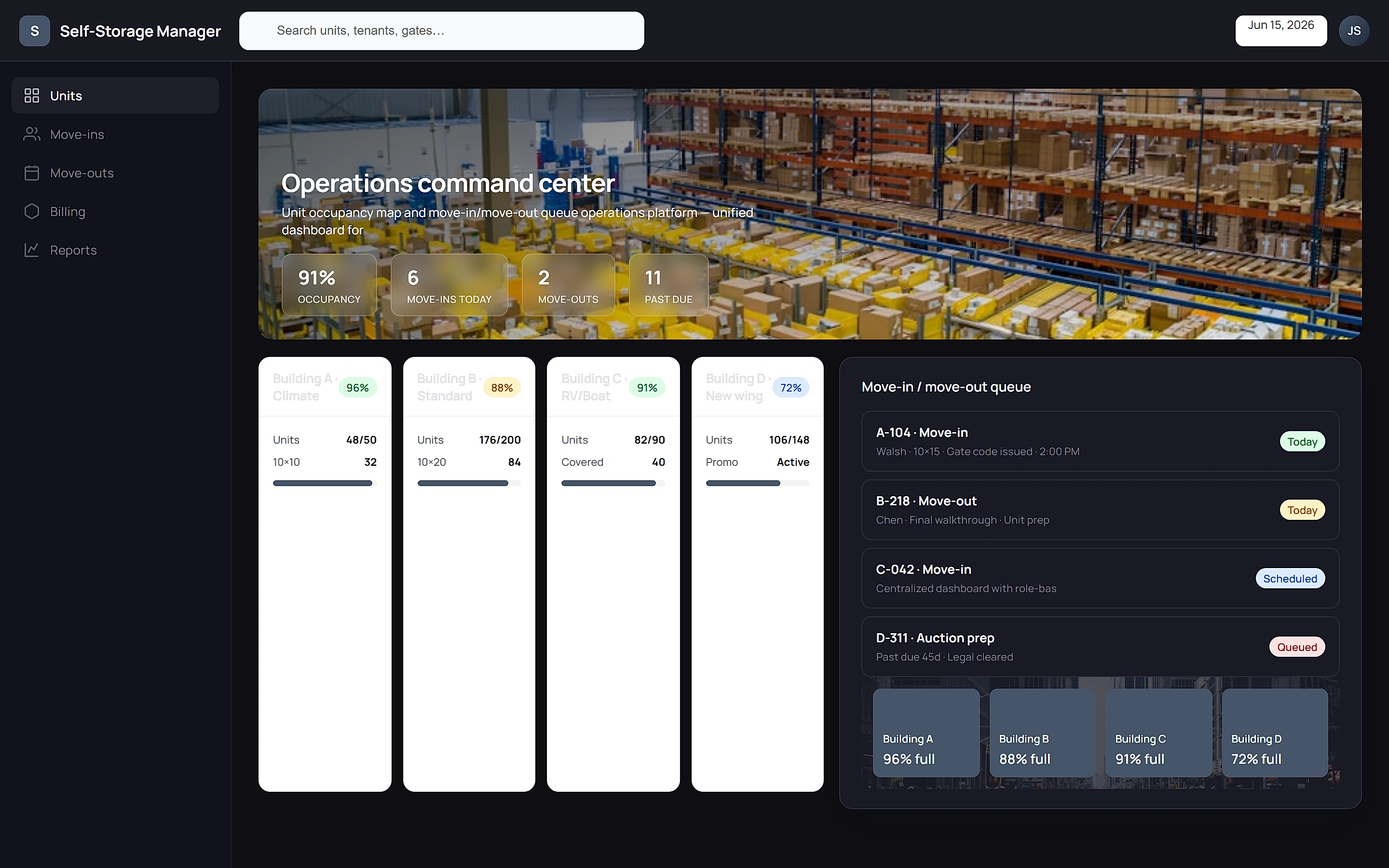Select Building D 72% full tile

(1275, 733)
